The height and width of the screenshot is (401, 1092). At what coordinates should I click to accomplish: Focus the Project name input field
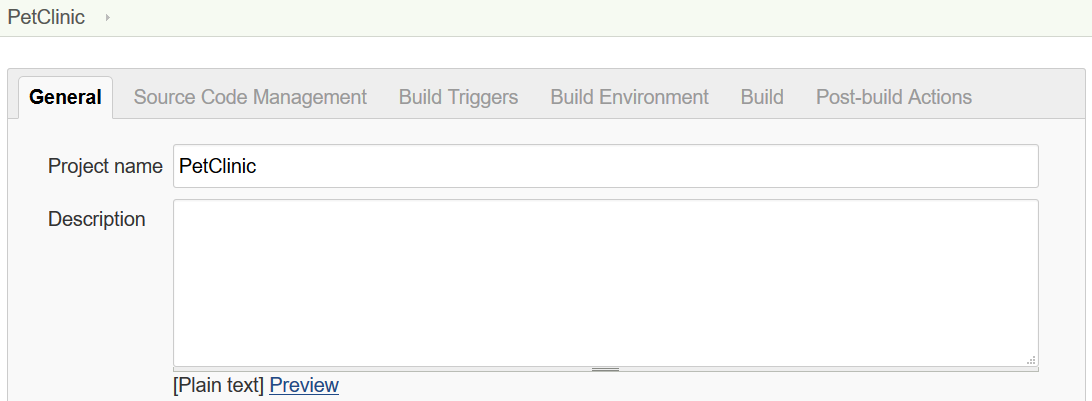[x=606, y=166]
